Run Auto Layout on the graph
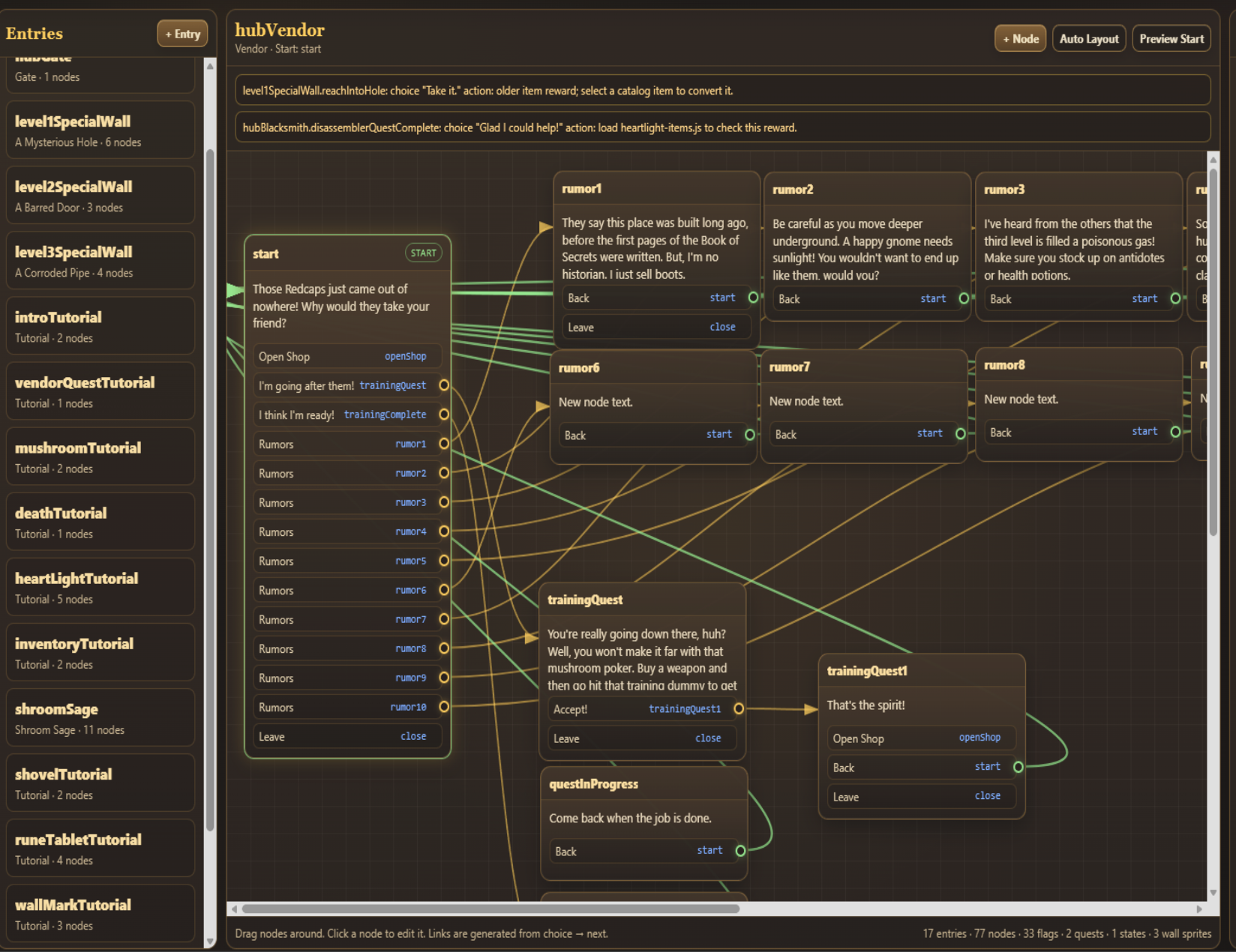Viewport: 1236px width, 952px height. coord(1088,38)
